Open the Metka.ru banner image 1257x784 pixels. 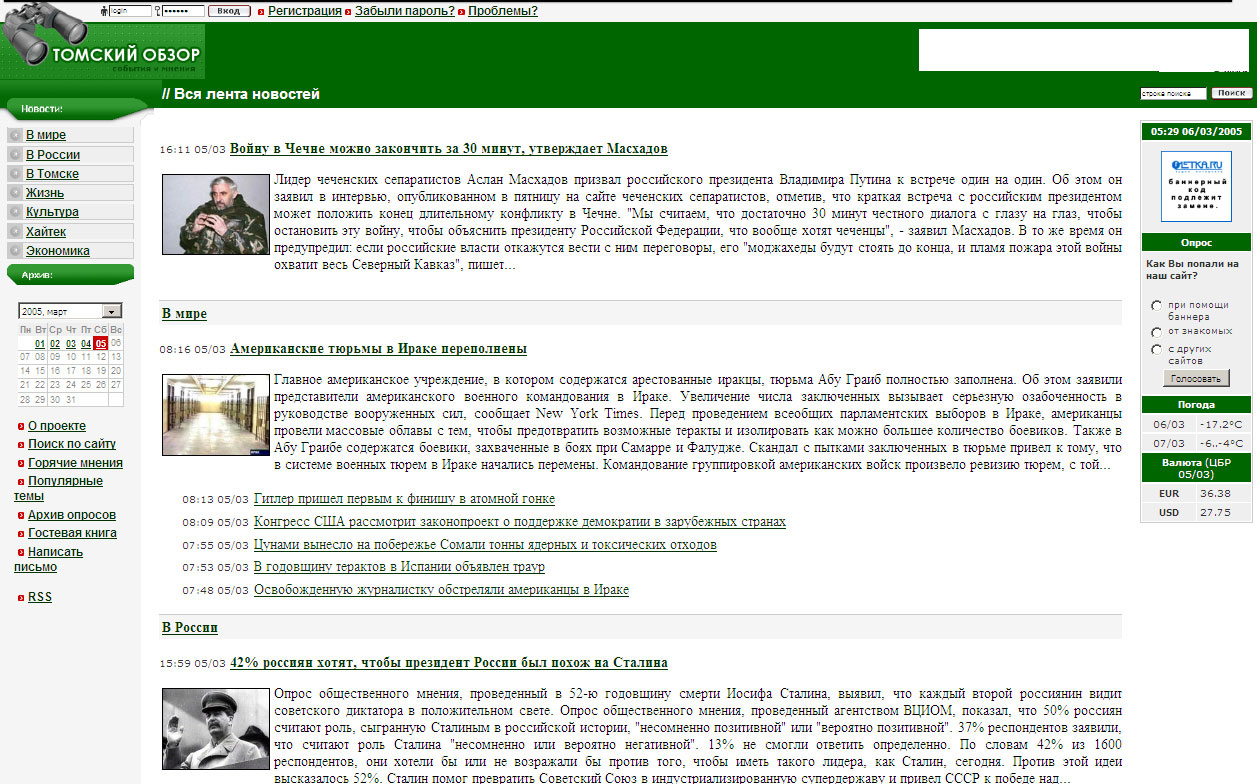[1195, 186]
